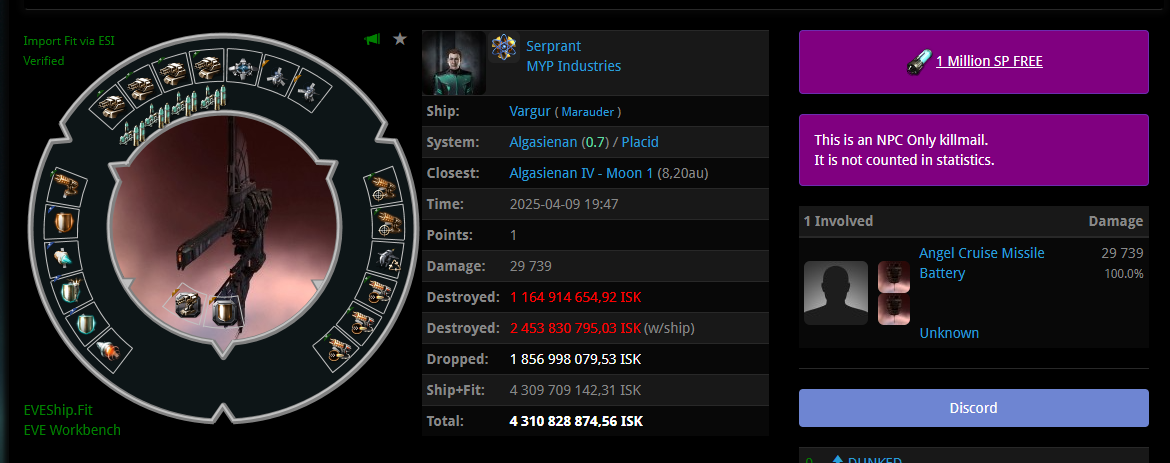Click the upper Angel battery ship icon

[894, 277]
